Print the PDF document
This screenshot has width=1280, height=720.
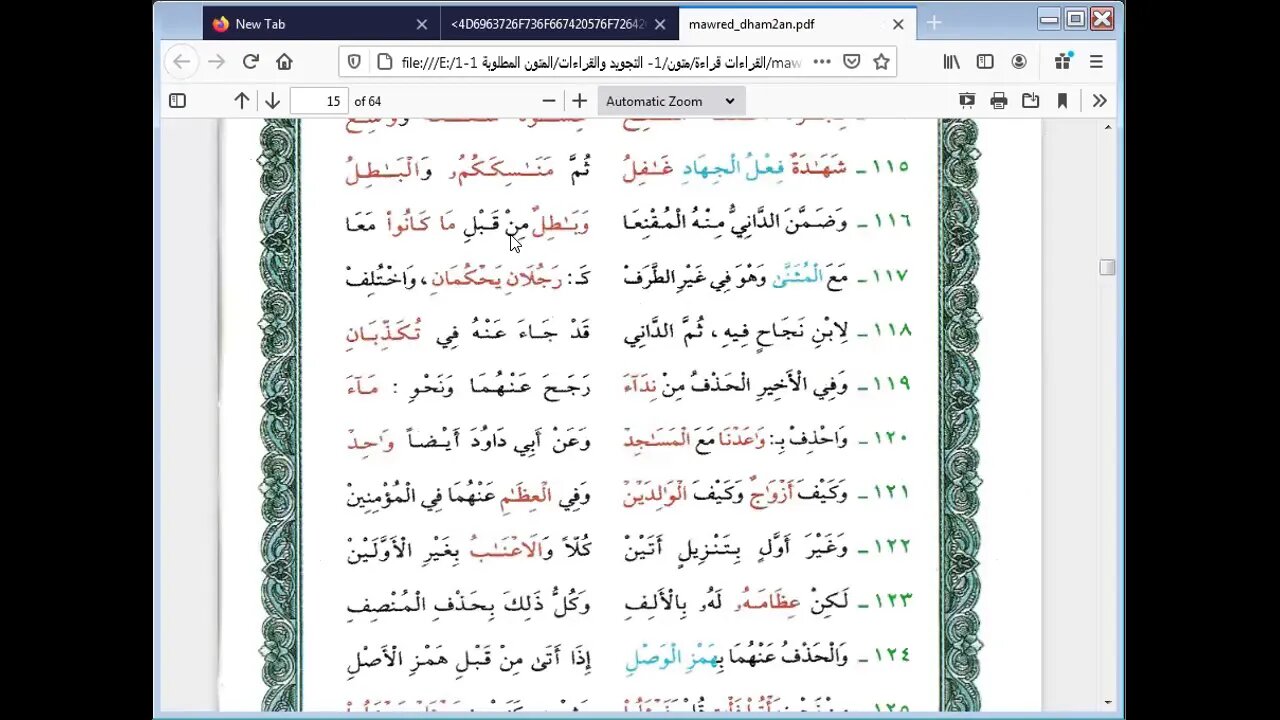(998, 101)
